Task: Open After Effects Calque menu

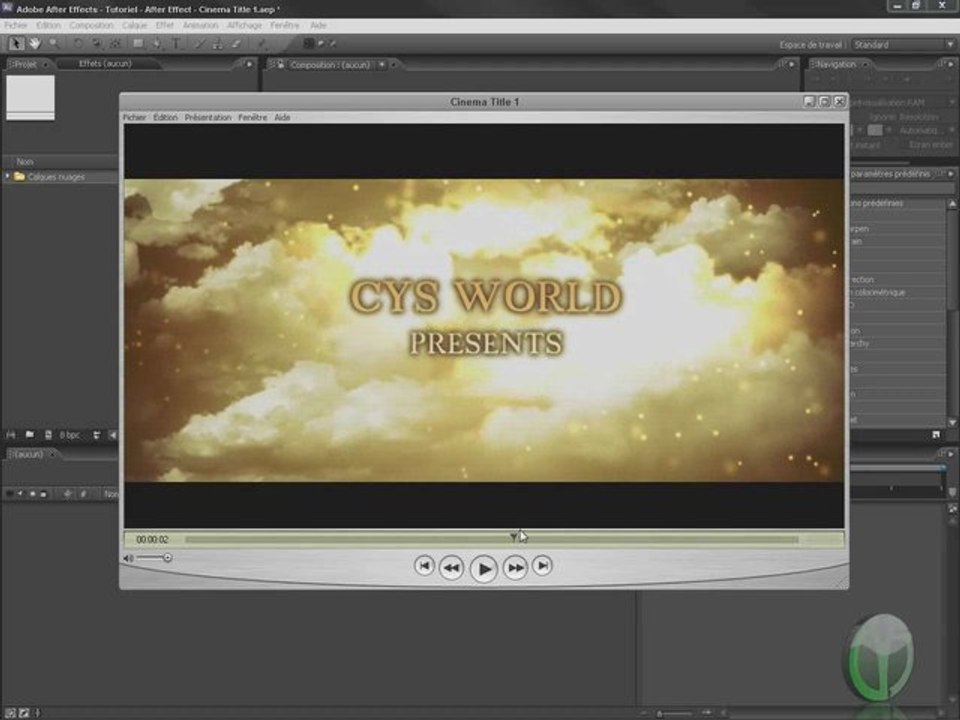Action: click(134, 26)
